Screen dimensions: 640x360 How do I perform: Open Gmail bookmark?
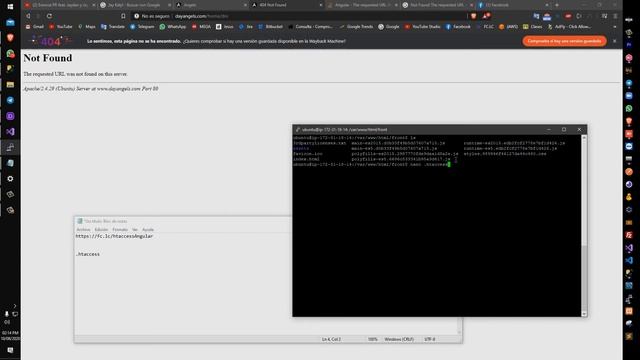tap(35, 27)
